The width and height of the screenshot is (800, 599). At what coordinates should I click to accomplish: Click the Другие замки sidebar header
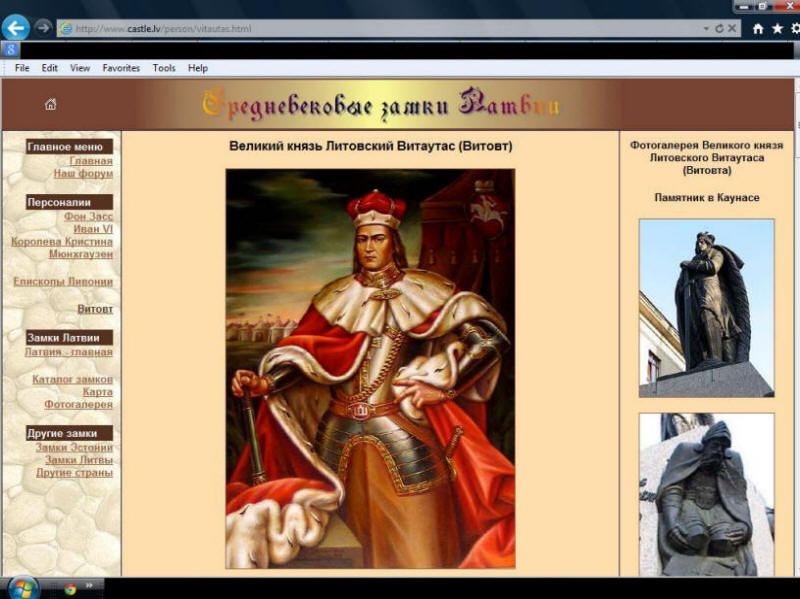click(69, 433)
